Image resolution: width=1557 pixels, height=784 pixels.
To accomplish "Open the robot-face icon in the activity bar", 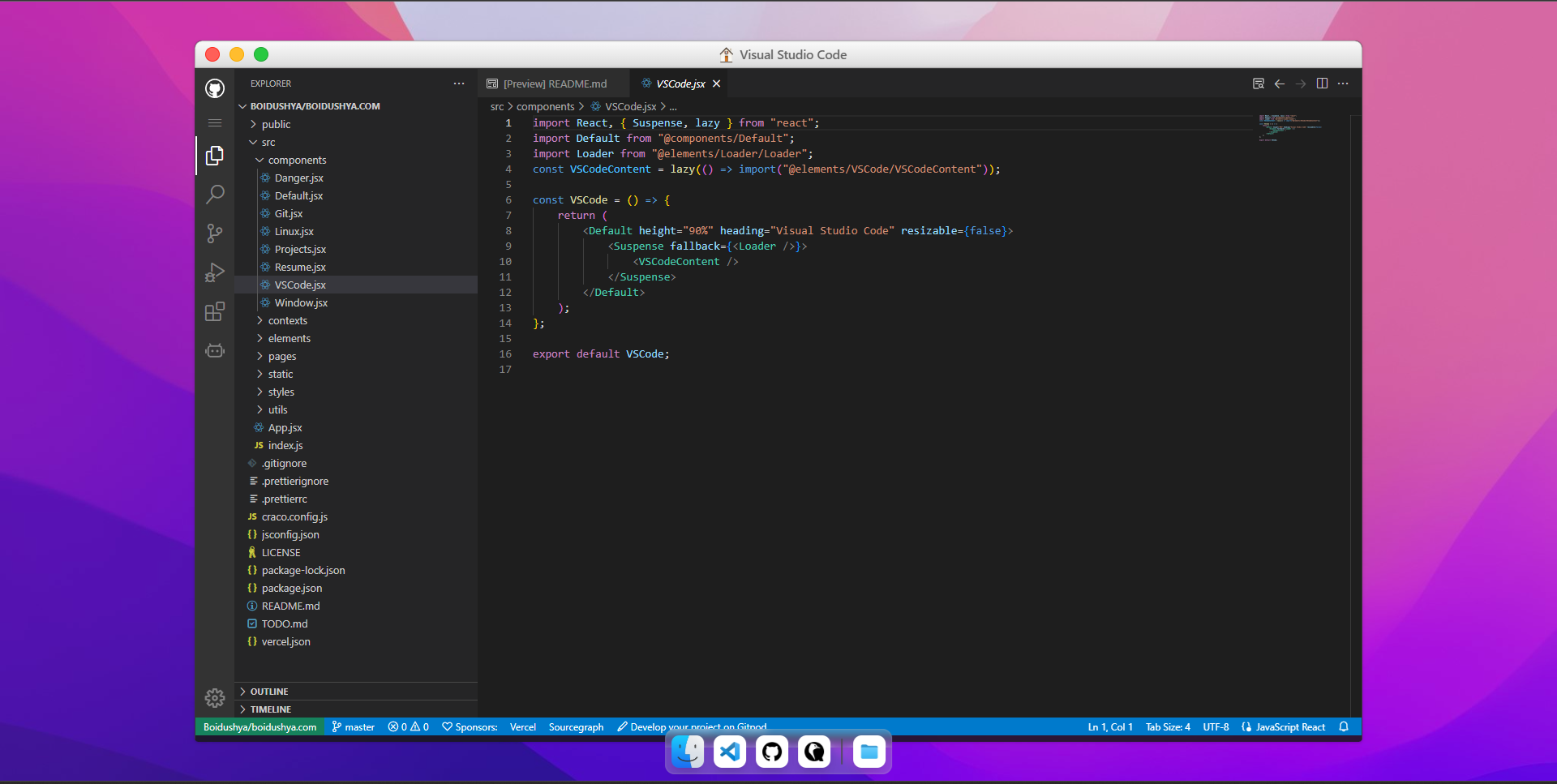I will (x=215, y=350).
